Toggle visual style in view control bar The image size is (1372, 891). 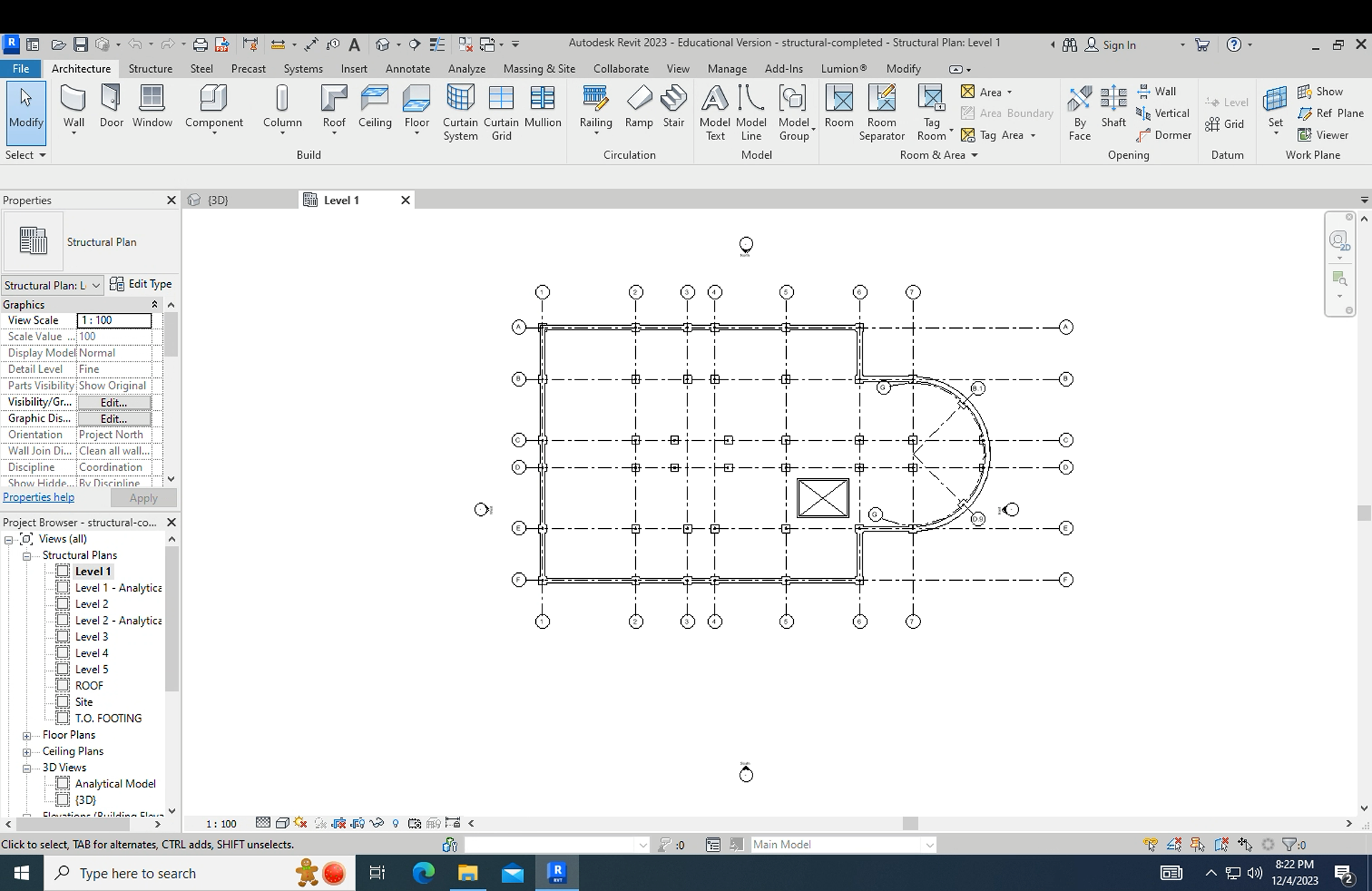pyautogui.click(x=282, y=823)
